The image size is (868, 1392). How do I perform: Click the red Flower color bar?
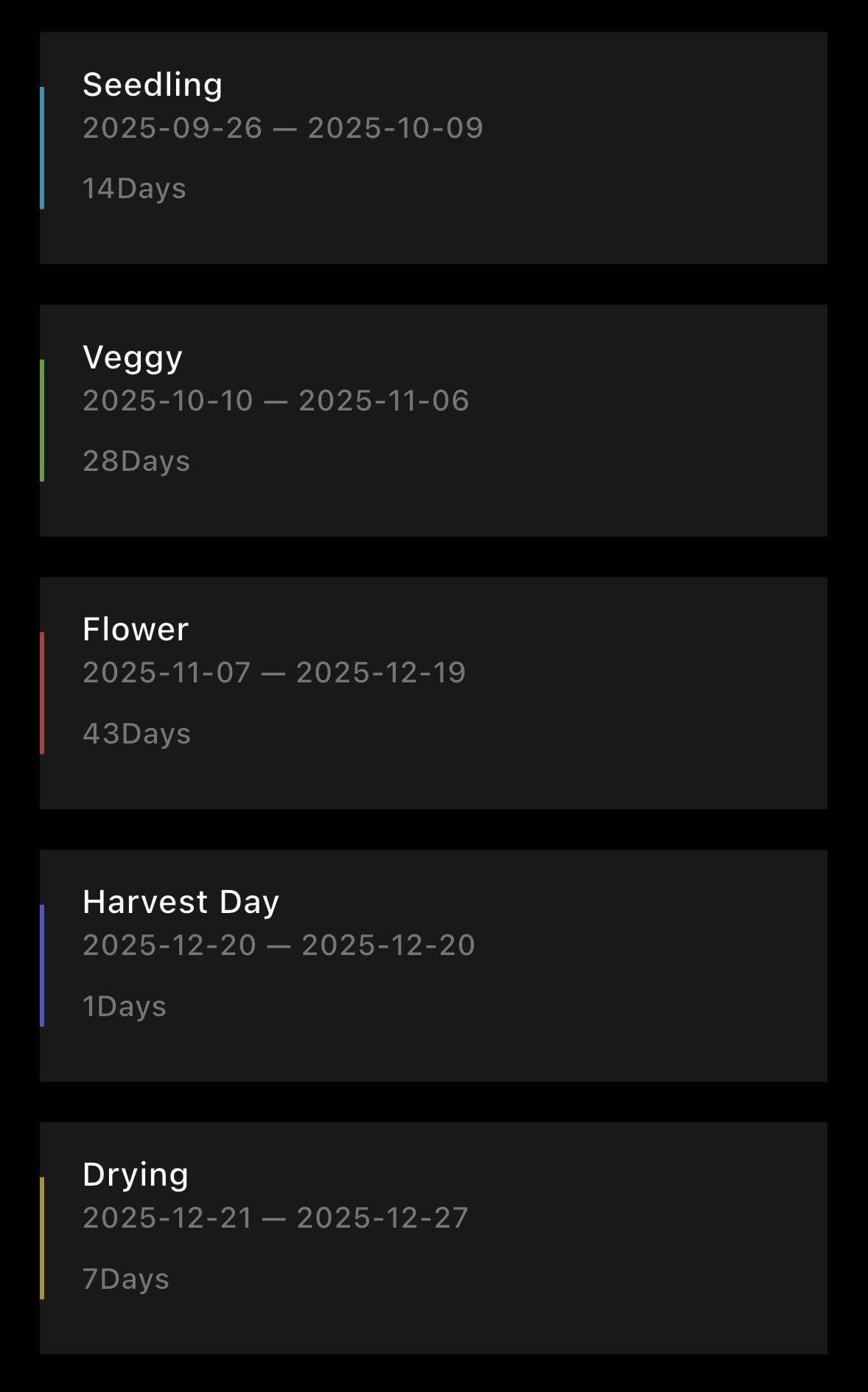(42, 693)
